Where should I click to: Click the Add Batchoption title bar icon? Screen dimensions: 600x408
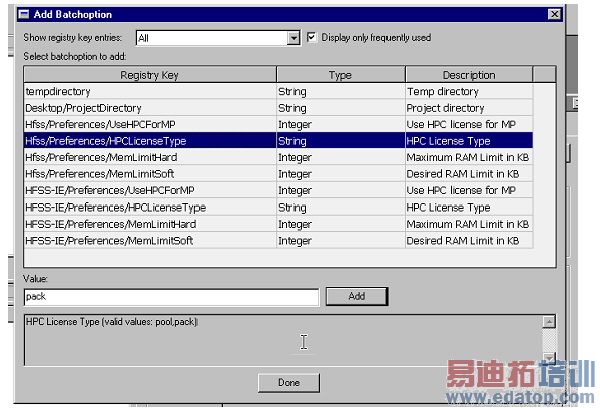(x=24, y=15)
